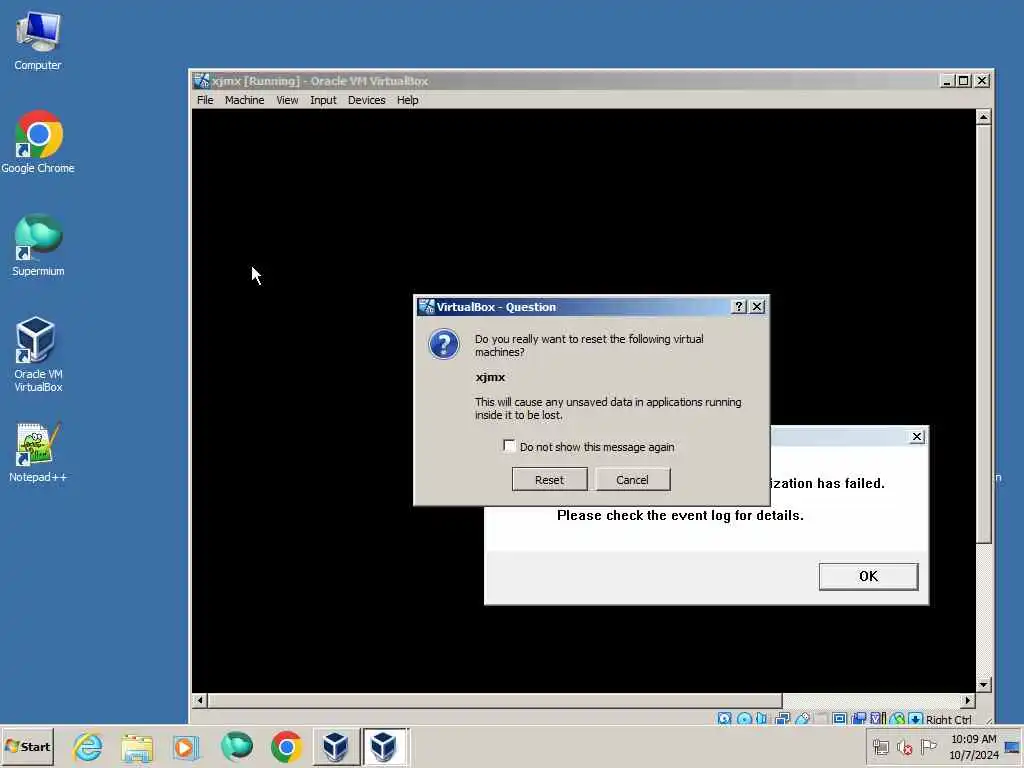Viewport: 1024px width, 768px height.
Task: Open the Supermium desktop shortcut
Action: pos(38,246)
